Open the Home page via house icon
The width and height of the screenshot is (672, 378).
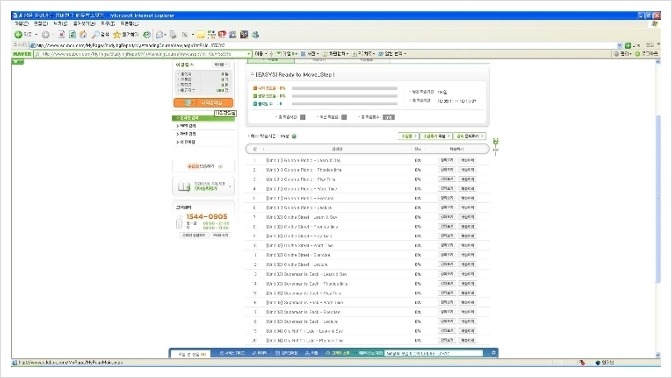coord(83,35)
